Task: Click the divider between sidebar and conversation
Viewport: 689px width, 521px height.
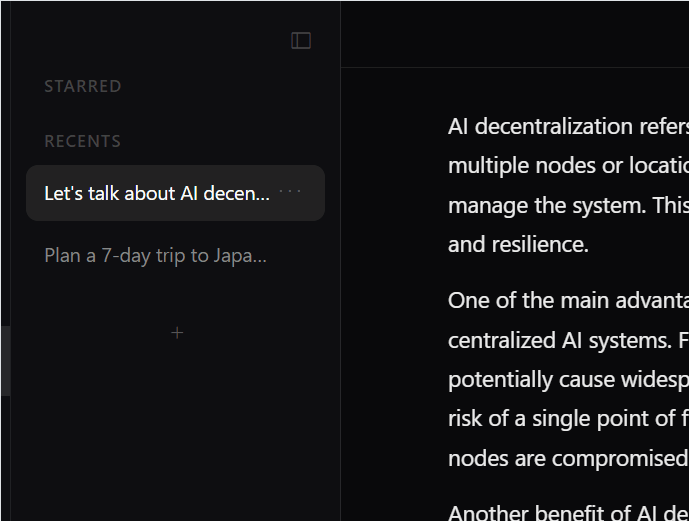Action: [341, 300]
